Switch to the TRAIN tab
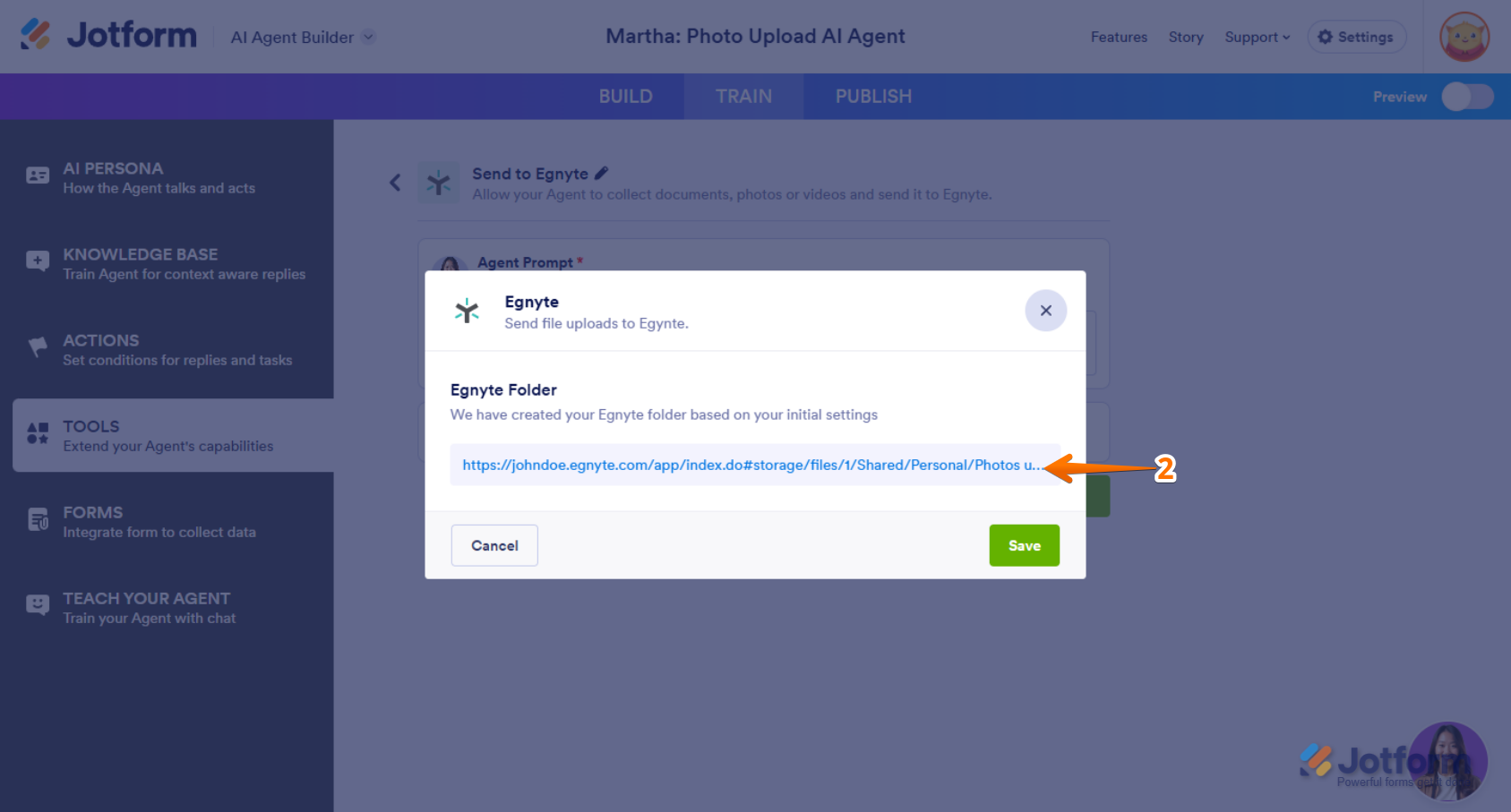 pyautogui.click(x=743, y=97)
